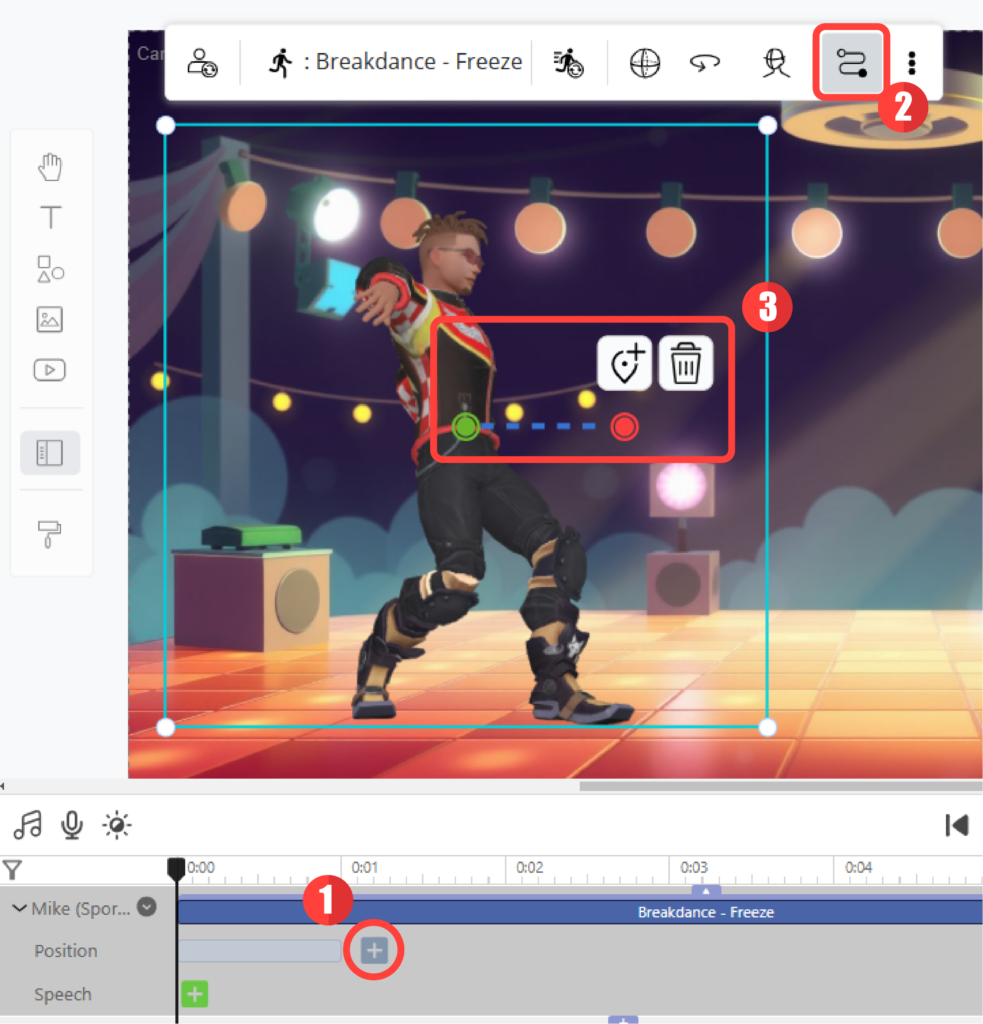This screenshot has width=983, height=1024.
Task: Click the character rotation globe icon
Action: click(x=645, y=62)
